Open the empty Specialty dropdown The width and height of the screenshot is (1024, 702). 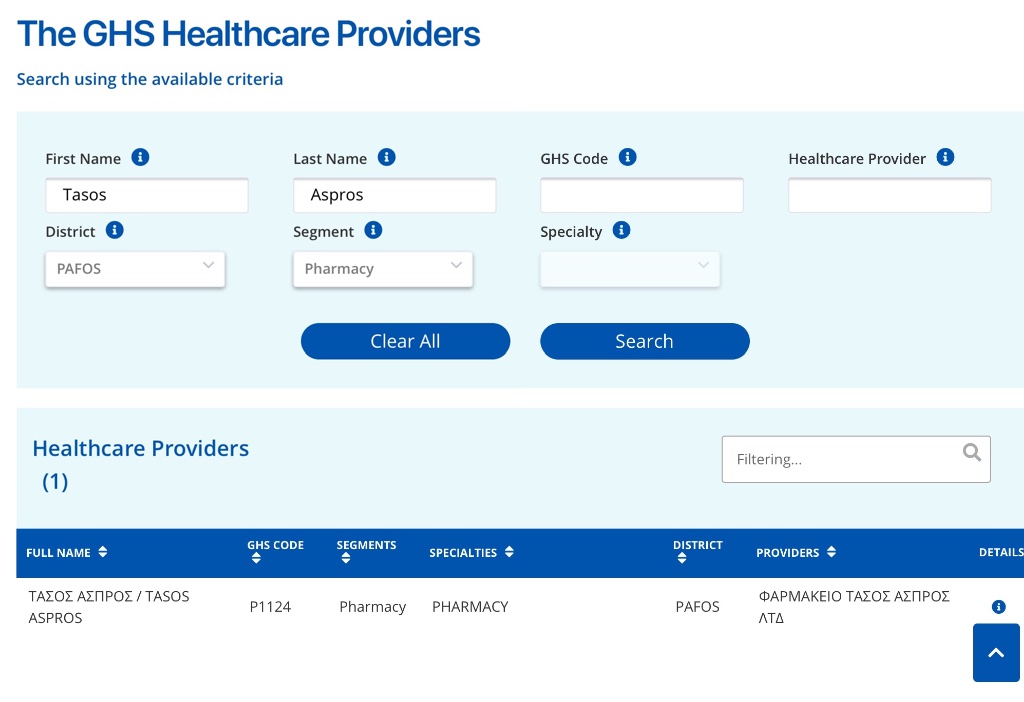pos(630,269)
